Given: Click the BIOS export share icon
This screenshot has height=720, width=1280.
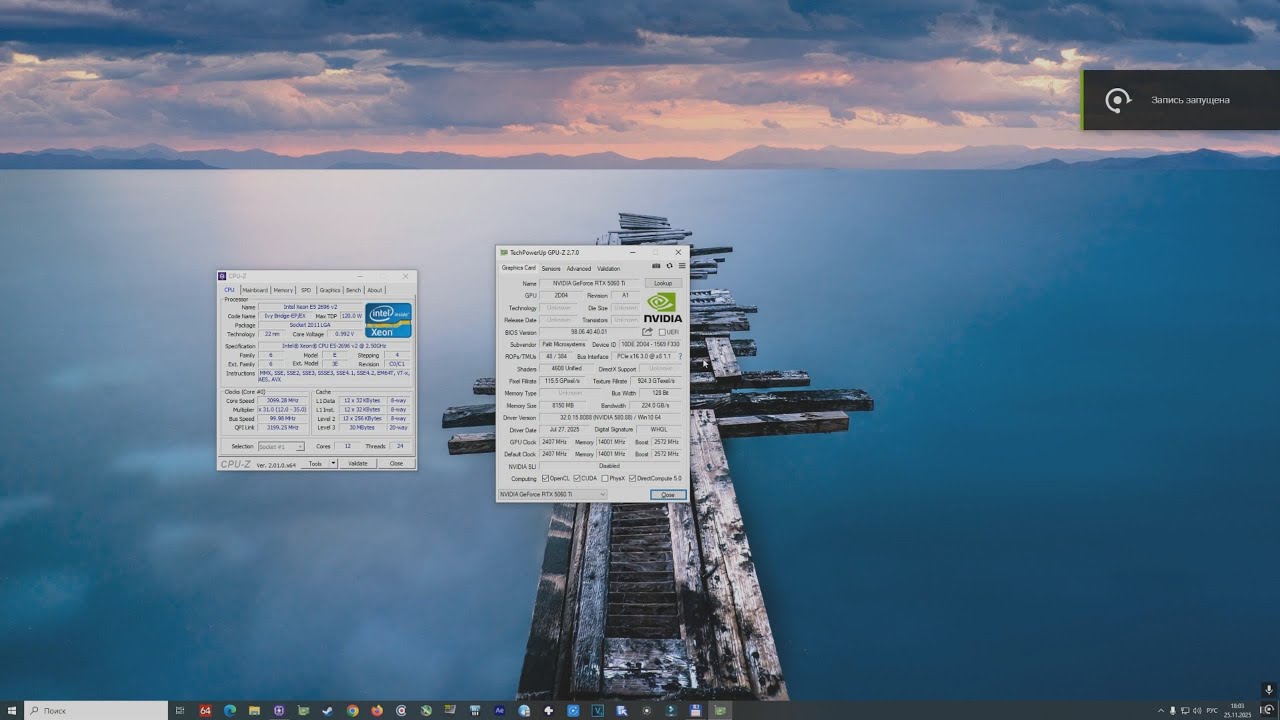Looking at the screenshot, I should click(647, 332).
